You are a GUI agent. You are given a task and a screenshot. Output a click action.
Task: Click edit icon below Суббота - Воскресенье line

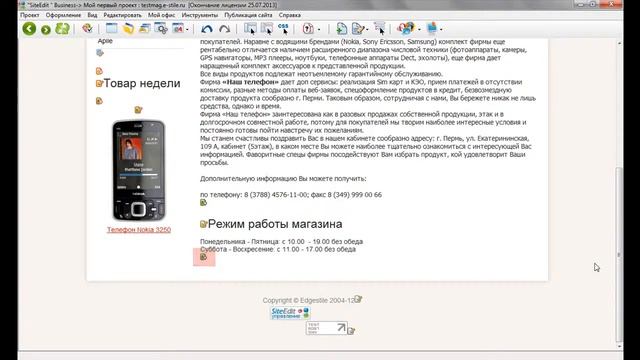pyautogui.click(x=204, y=257)
